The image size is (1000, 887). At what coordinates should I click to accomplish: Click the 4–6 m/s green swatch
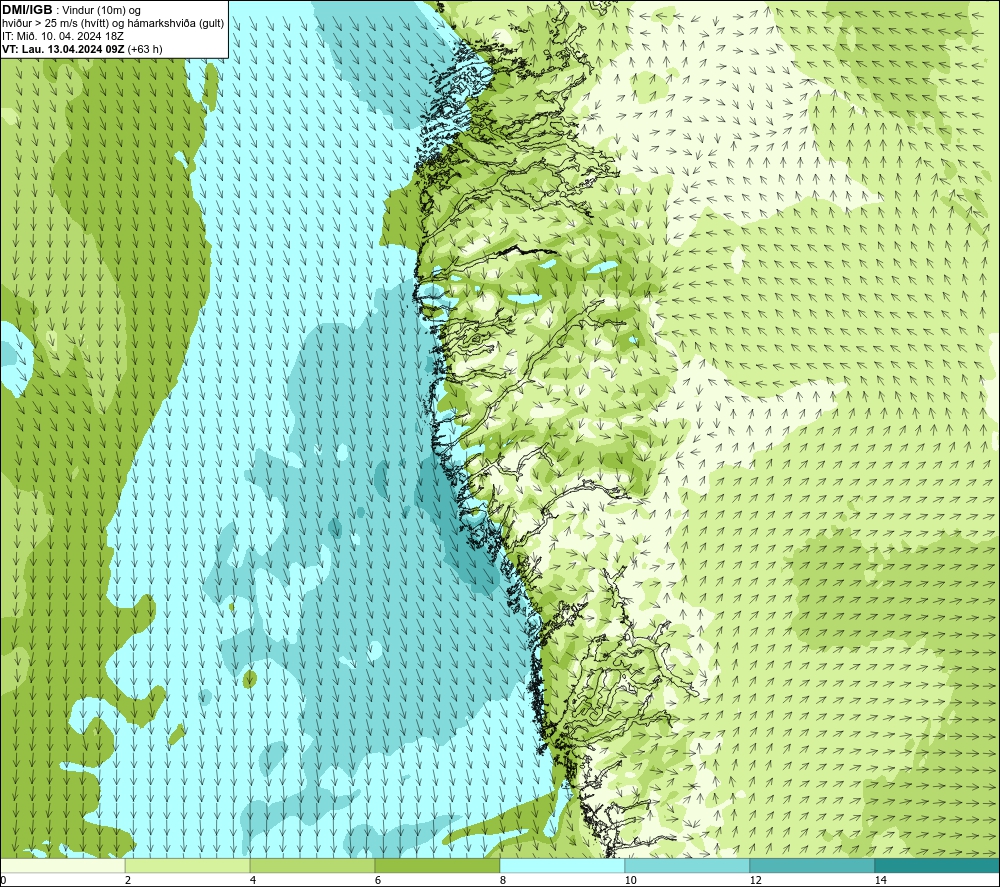pyautogui.click(x=312, y=866)
